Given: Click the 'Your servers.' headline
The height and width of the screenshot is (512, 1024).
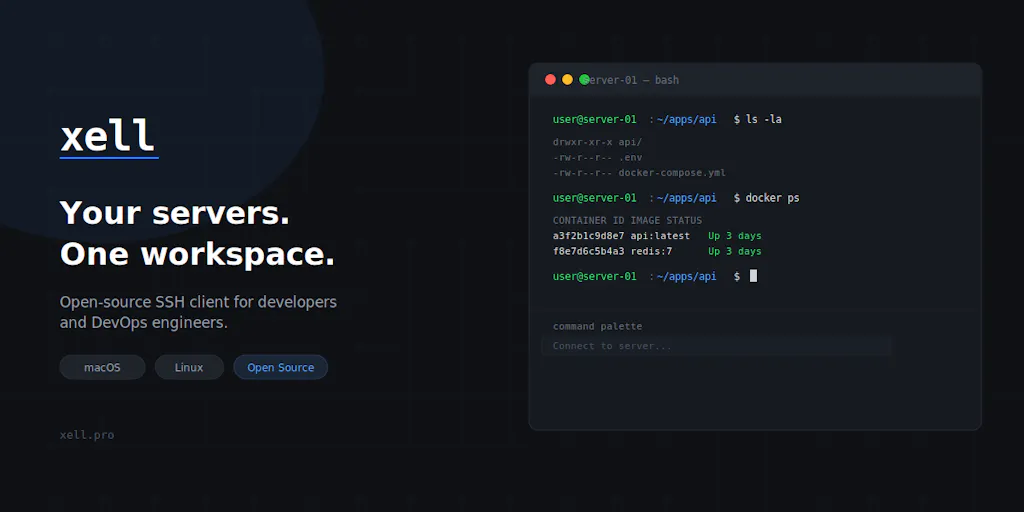Looking at the screenshot, I should pyautogui.click(x=175, y=213).
